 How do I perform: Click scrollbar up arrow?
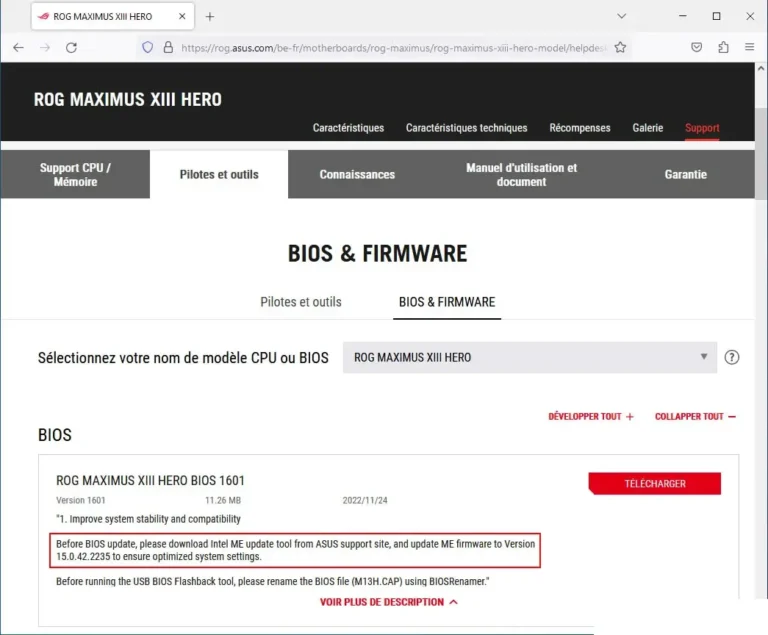tap(761, 69)
